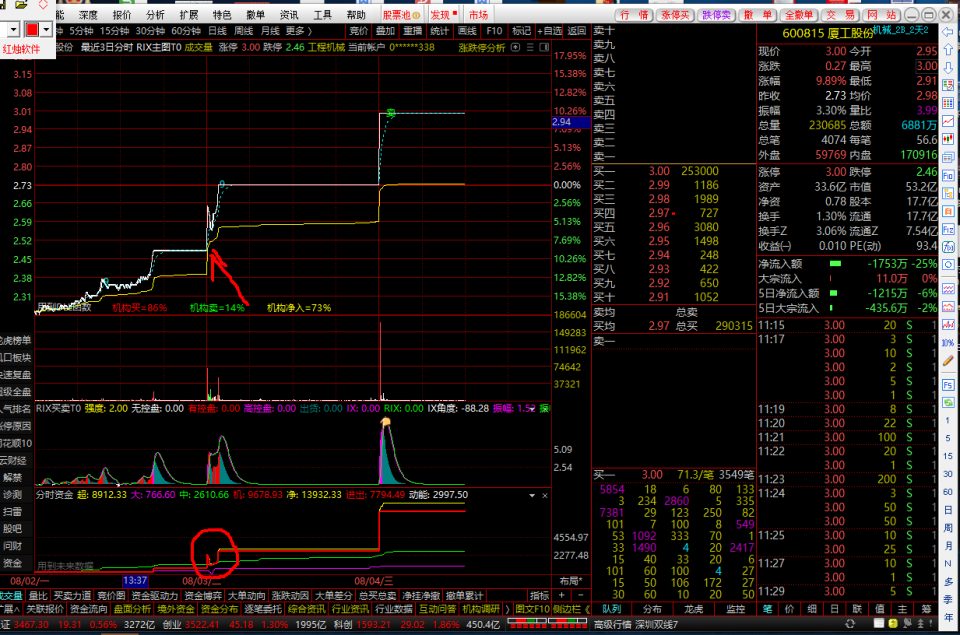Open the RIX买卖T0 indicator dropdown arrow
This screenshot has width=960, height=635.
pos(532,408)
